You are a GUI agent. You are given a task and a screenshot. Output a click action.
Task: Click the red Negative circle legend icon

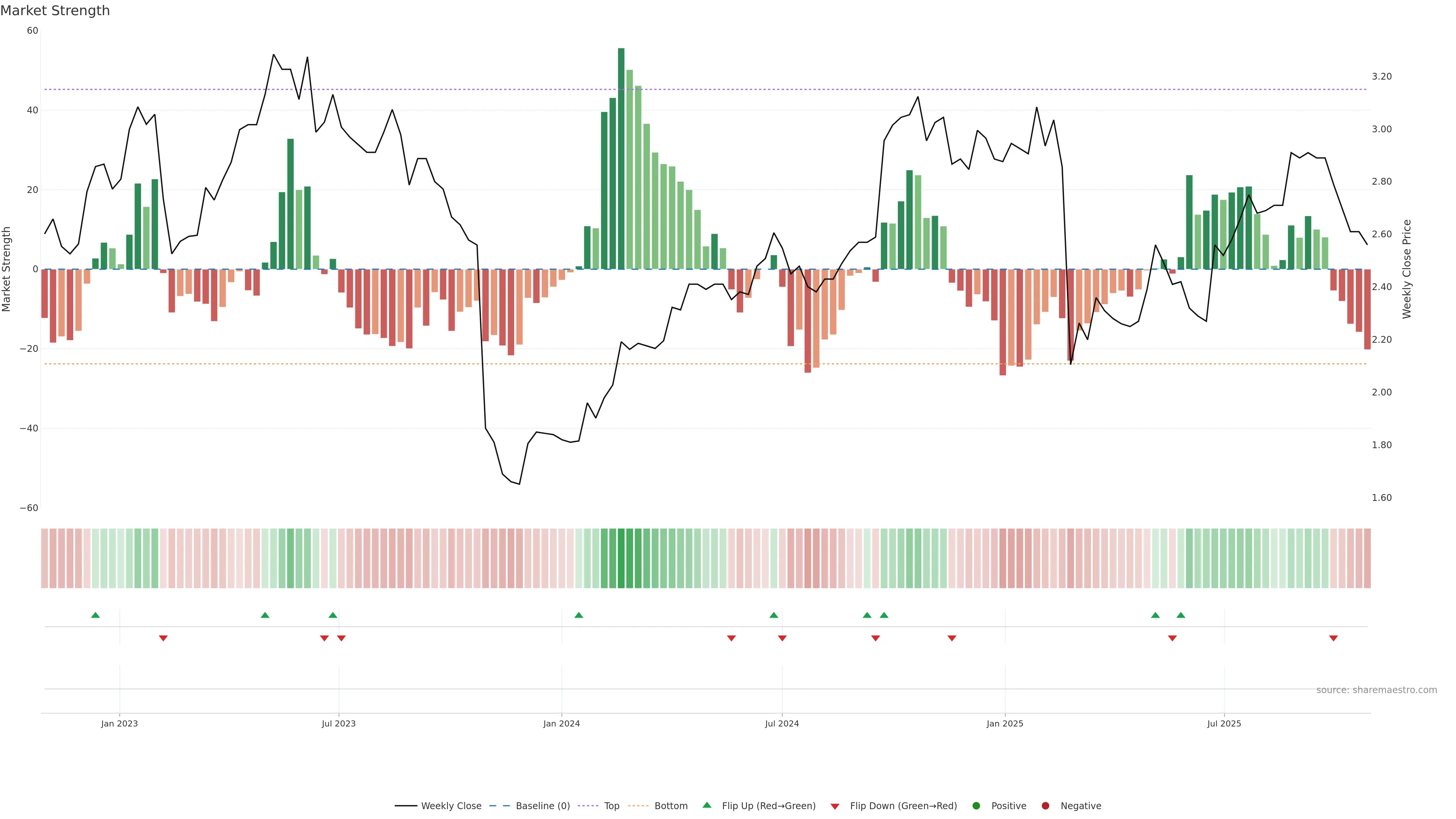(1045, 805)
